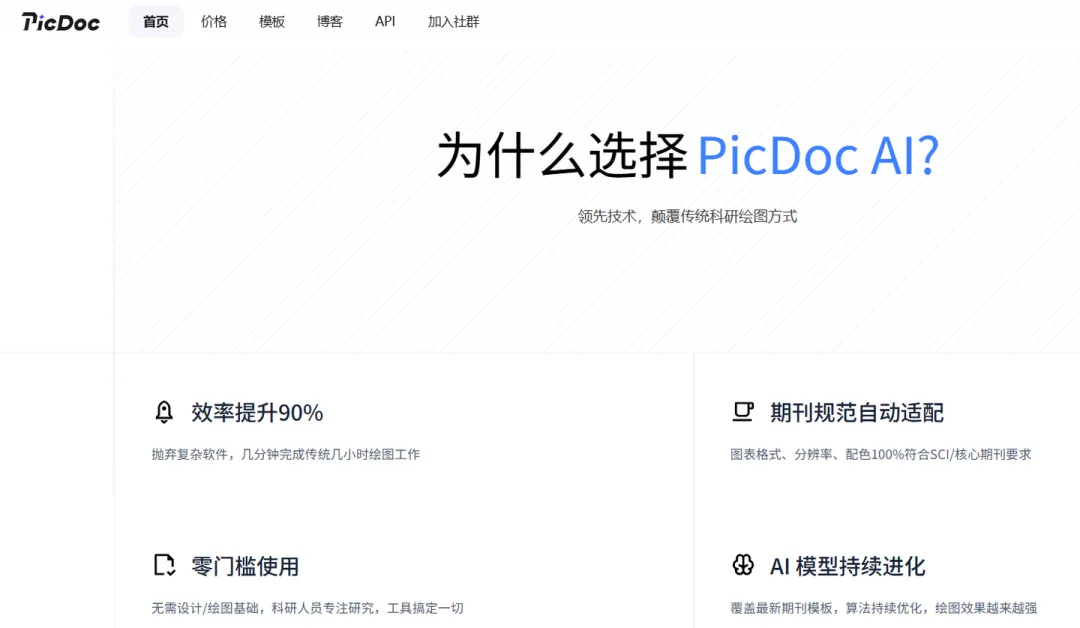Click the subtitle 领先技术，颠覆传统科研绘图方式
This screenshot has height=628, width=1080.
687,216
